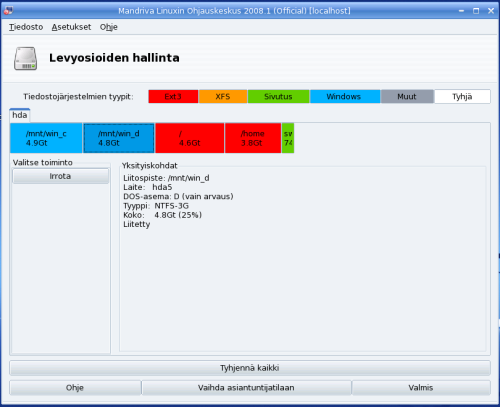Open the Tiedosto menu
This screenshot has width=500, height=407.
pyautogui.click(x=26, y=27)
